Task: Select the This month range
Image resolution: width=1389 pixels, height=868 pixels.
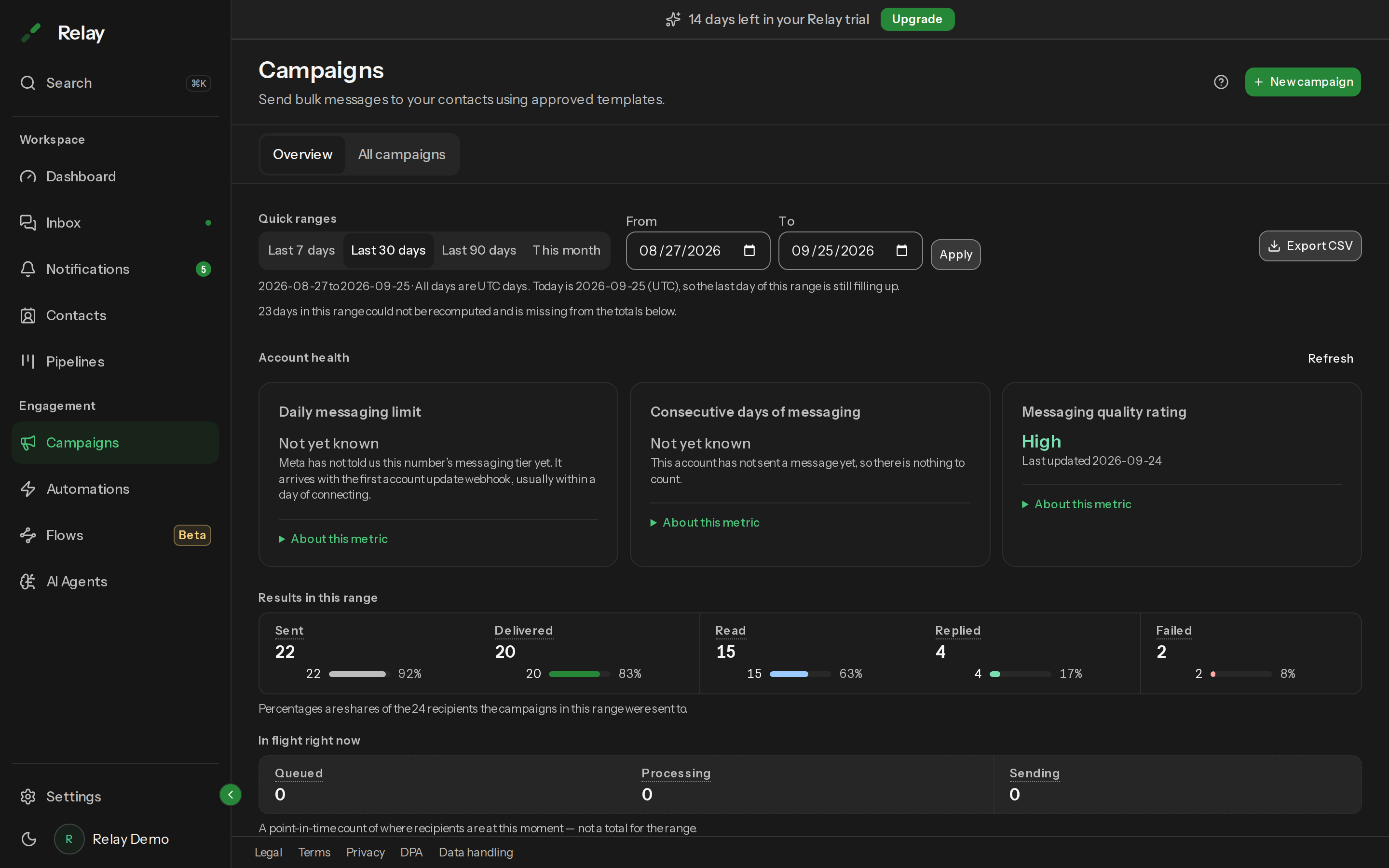Action: (566, 250)
